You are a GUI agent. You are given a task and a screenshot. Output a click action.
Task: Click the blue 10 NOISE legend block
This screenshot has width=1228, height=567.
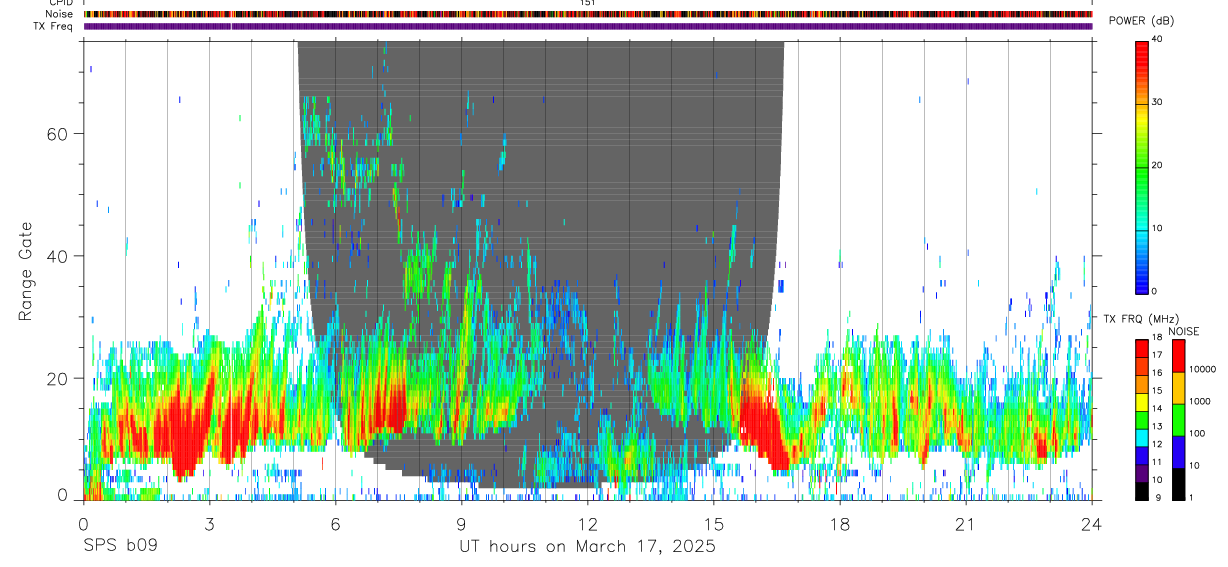tap(1177, 452)
